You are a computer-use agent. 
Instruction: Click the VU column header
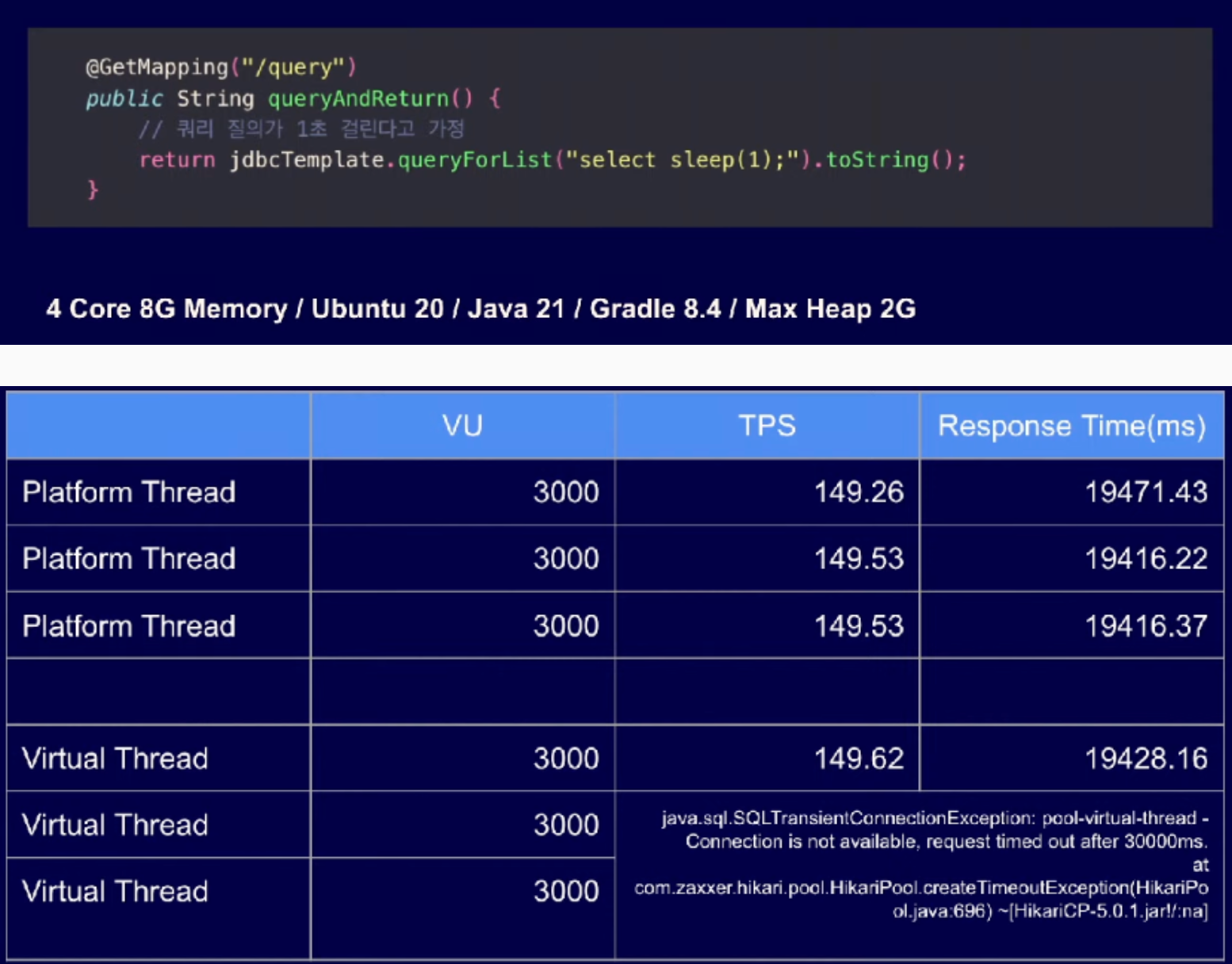(462, 426)
